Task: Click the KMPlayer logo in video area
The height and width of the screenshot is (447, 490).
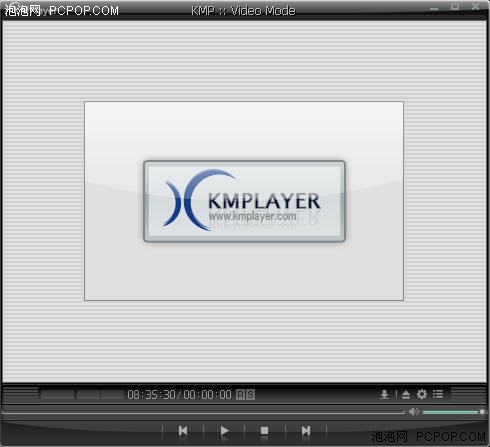Action: click(x=244, y=201)
